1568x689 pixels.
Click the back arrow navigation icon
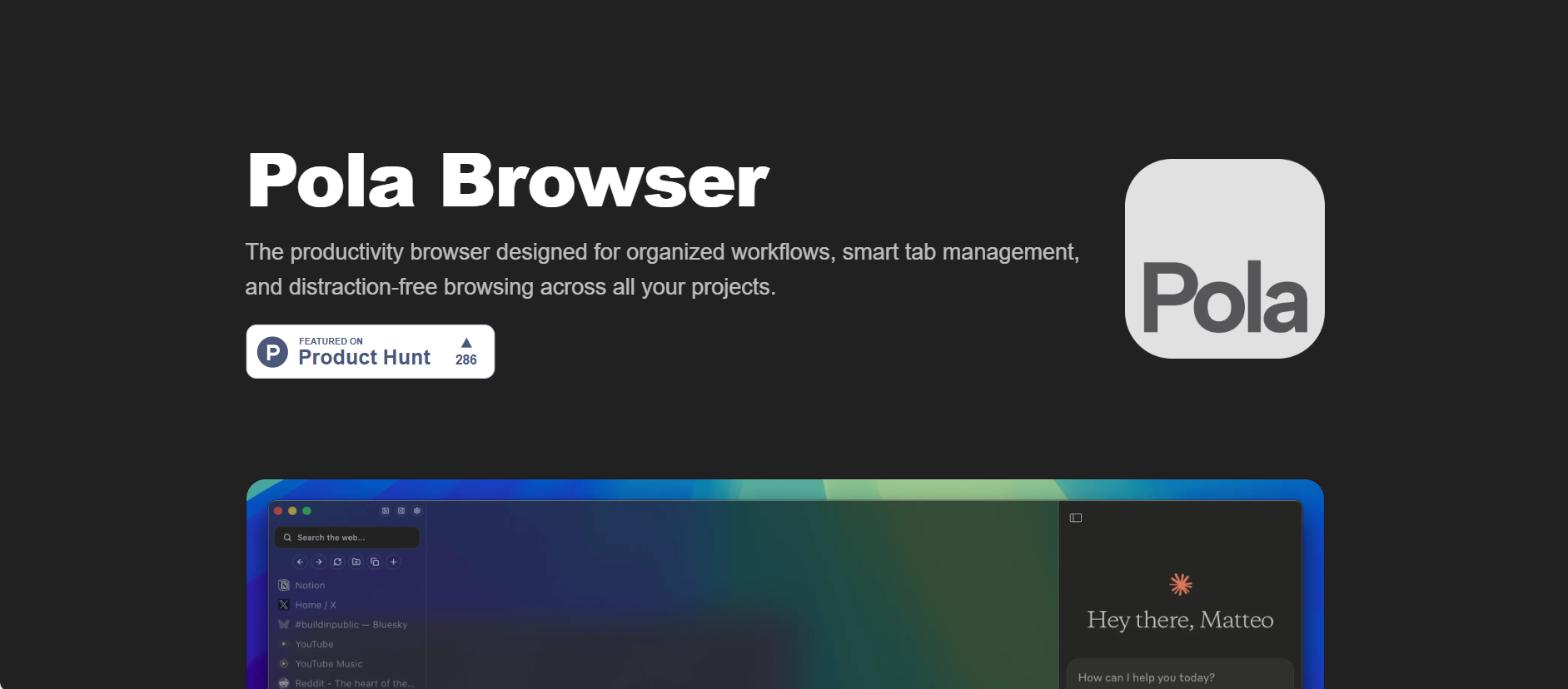[x=300, y=562]
